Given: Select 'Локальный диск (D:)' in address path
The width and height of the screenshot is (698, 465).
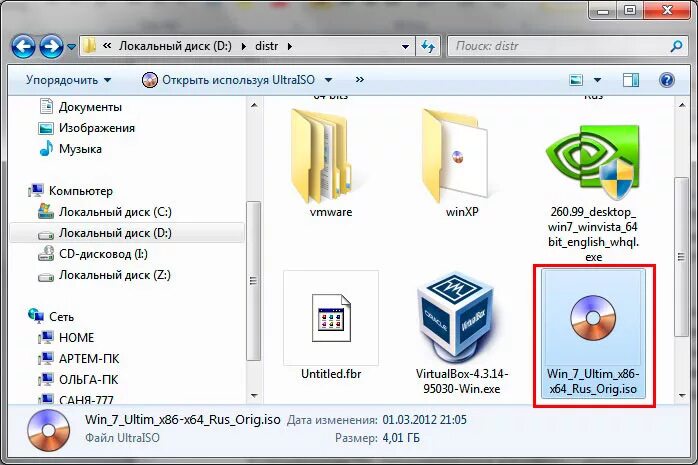Looking at the screenshot, I should [175, 46].
